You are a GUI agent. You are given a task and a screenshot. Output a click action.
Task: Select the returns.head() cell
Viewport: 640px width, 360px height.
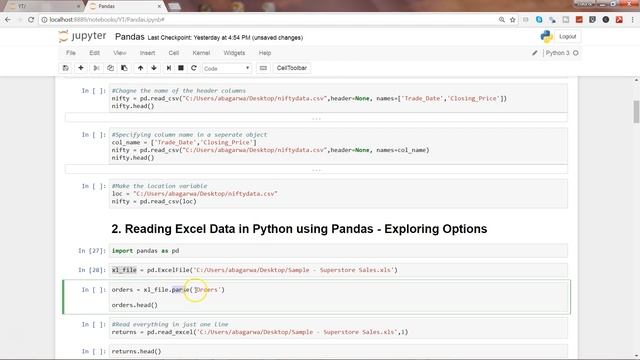pyautogui.click(x=338, y=351)
